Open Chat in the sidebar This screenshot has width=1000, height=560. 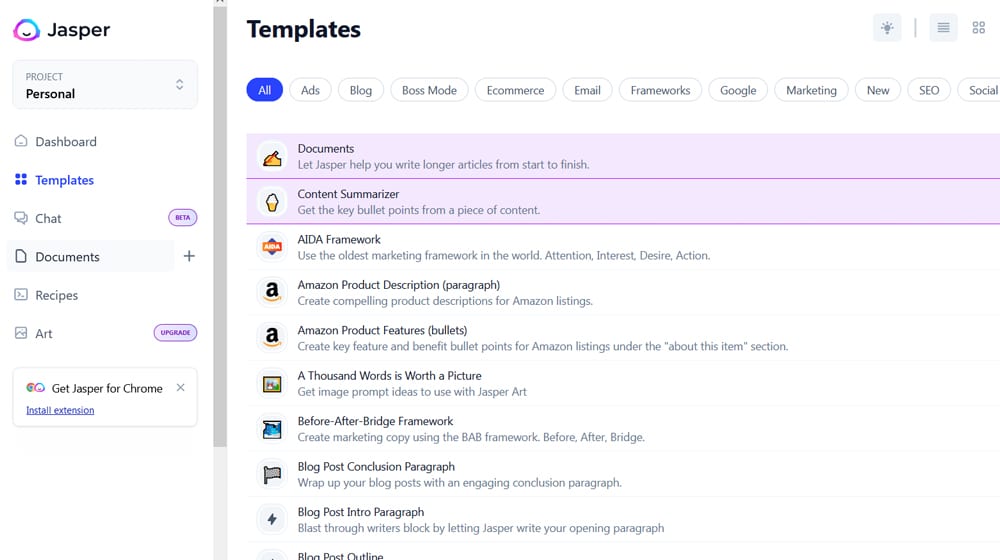pos(48,218)
